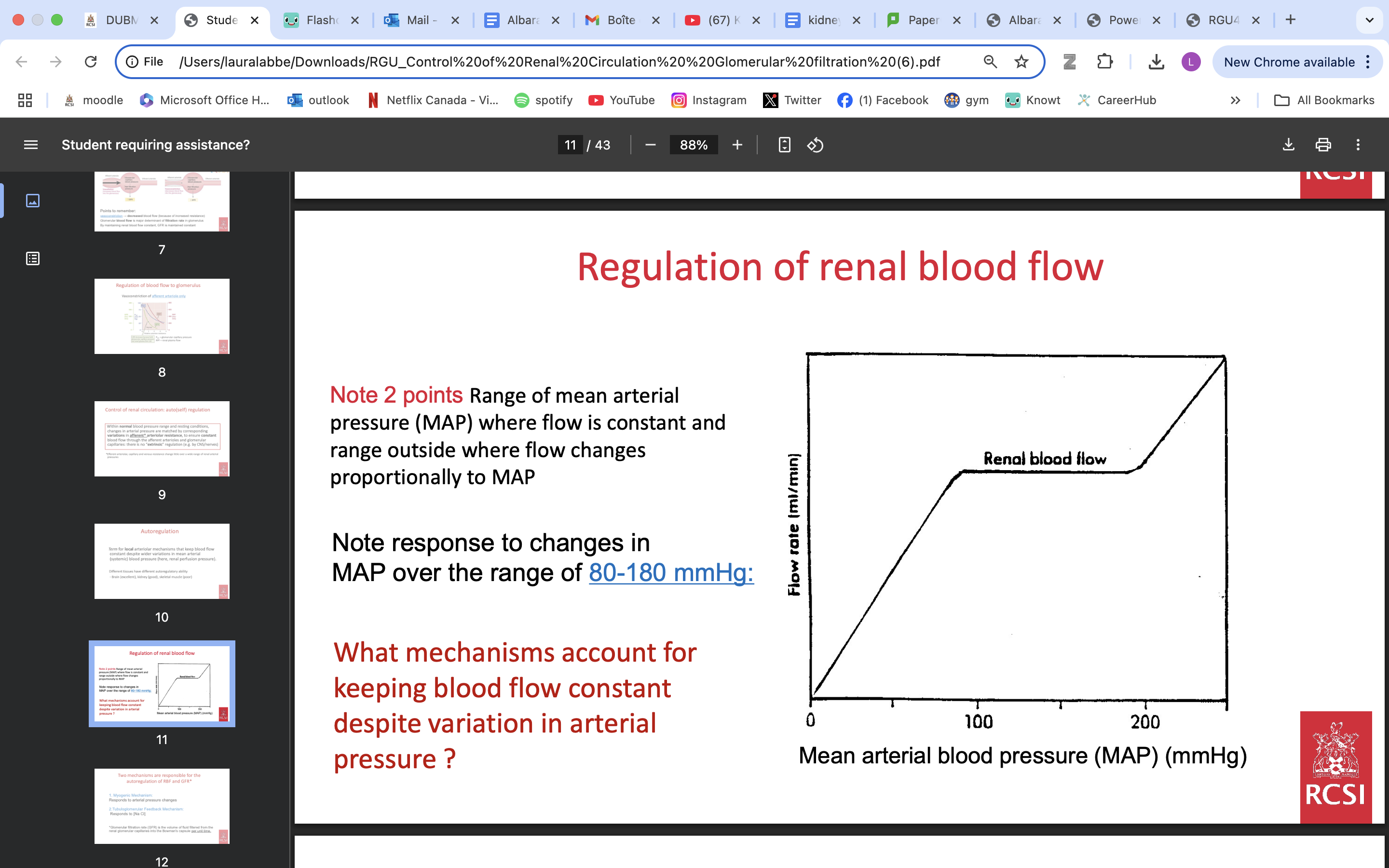Zoom in with the plus button
This screenshot has height=868, width=1389.
coord(737,145)
